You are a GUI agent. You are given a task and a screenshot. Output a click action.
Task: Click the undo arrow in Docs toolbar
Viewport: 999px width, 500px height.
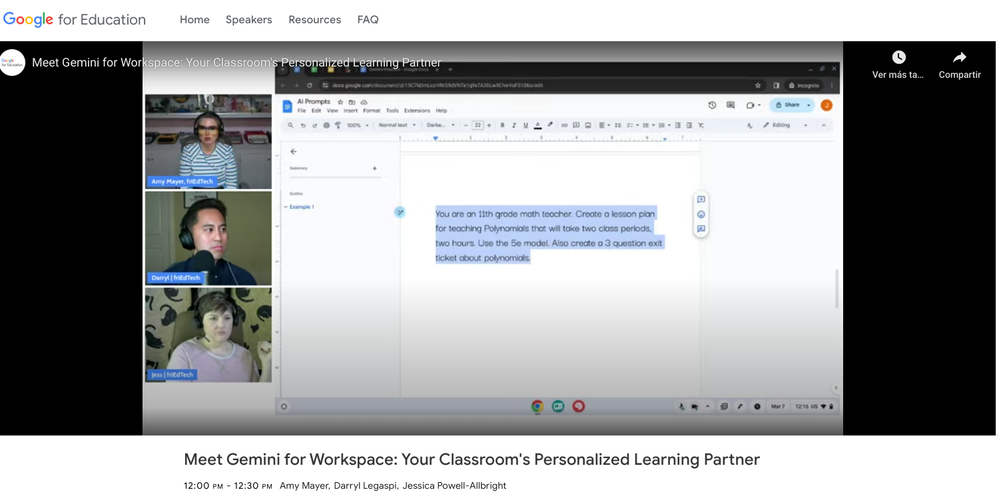click(x=303, y=125)
